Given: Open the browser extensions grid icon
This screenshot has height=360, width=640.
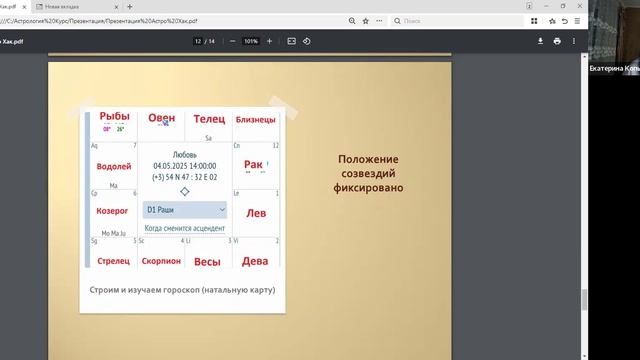Looking at the screenshot, I should [534, 21].
